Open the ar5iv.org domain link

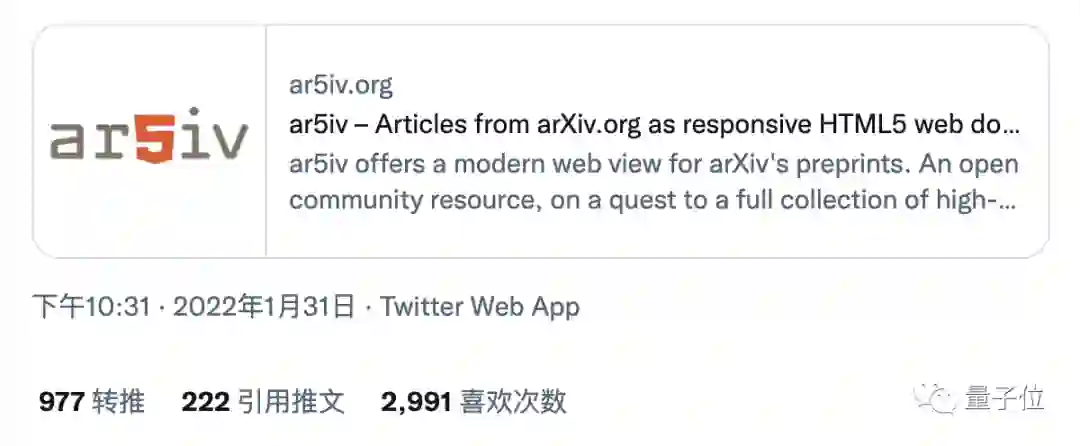click(341, 86)
